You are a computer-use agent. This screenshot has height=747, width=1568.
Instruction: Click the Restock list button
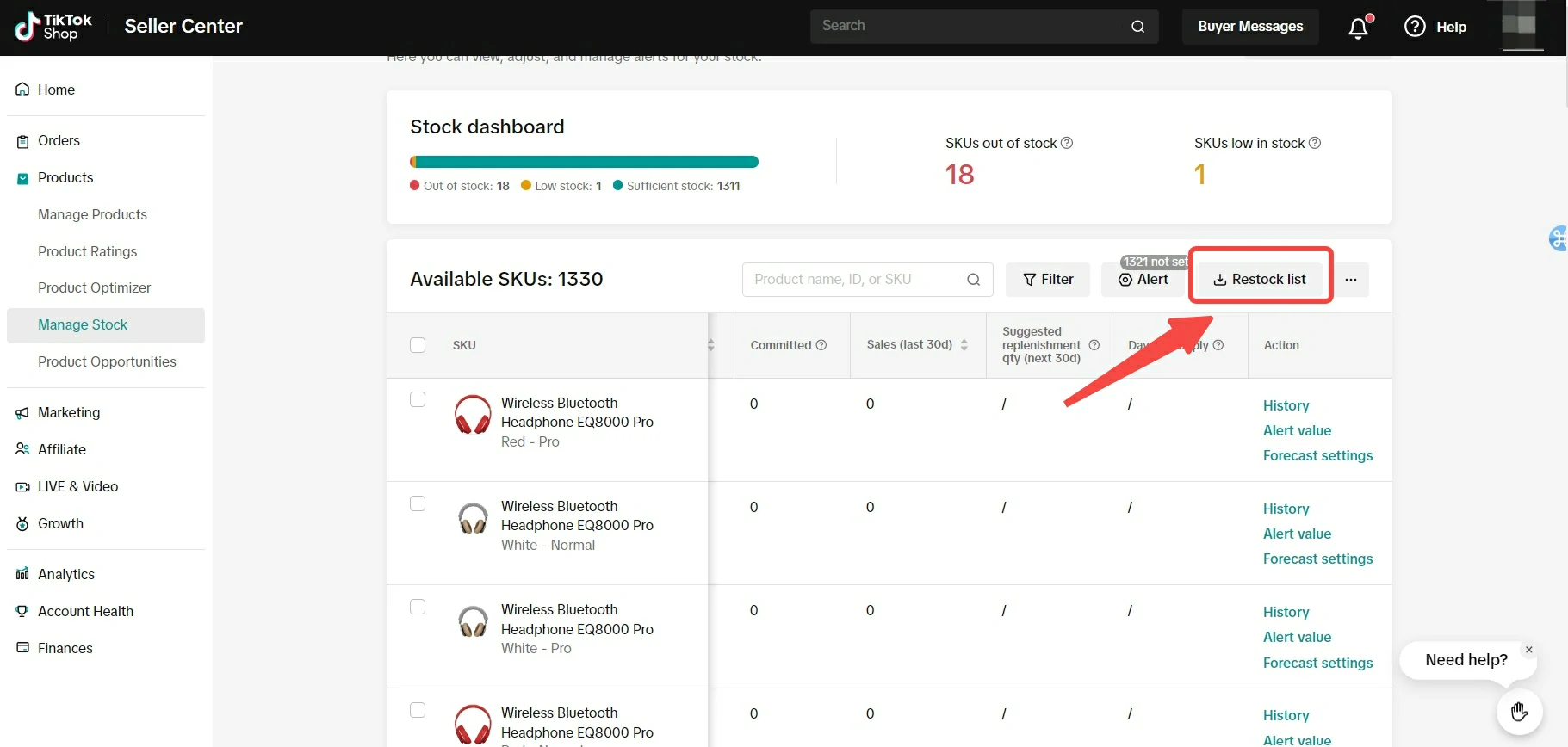click(1260, 280)
